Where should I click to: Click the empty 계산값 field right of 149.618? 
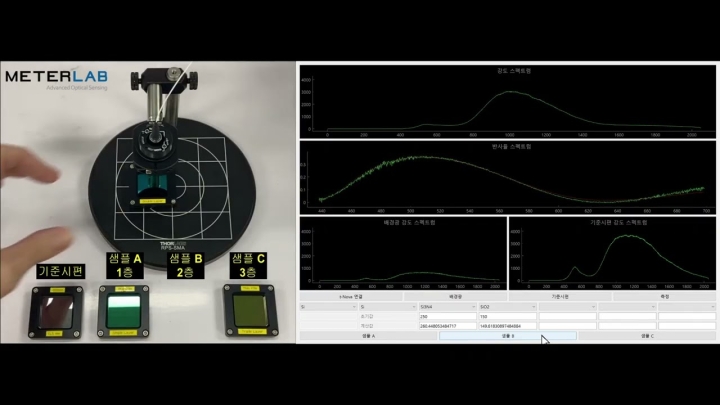point(568,326)
